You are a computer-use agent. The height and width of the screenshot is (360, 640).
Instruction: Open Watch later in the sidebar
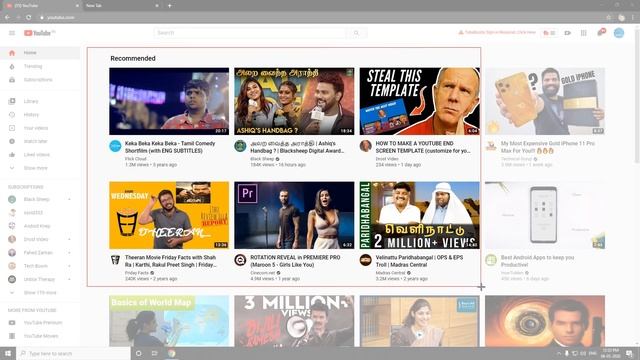tap(40, 141)
